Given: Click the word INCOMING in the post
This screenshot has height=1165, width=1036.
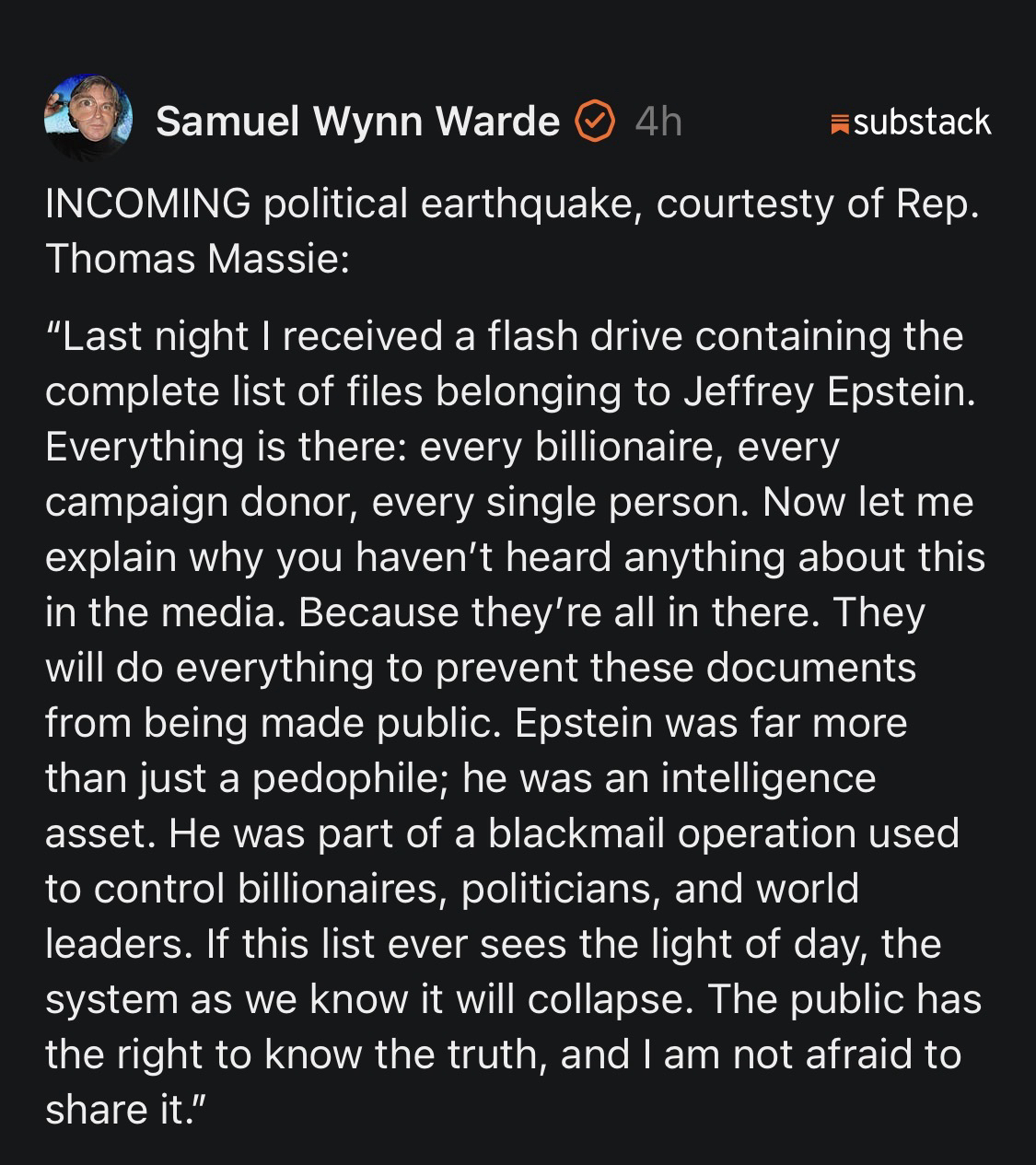Looking at the screenshot, I should point(147,204).
